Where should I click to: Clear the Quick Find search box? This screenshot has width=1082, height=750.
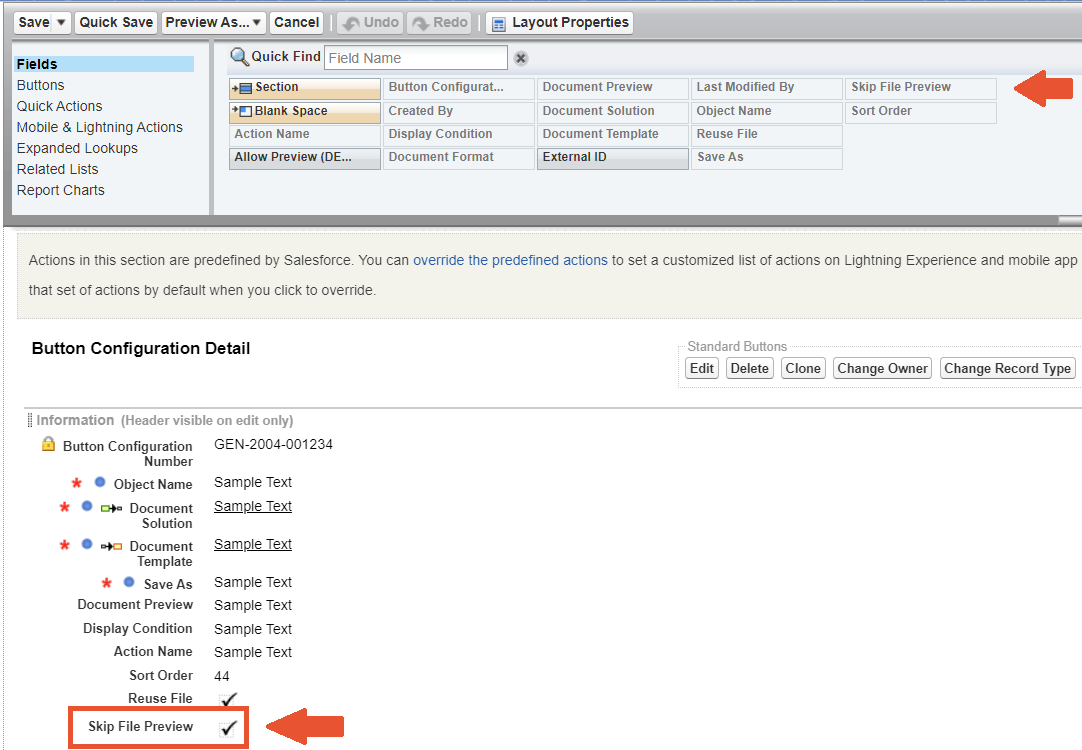[521, 58]
